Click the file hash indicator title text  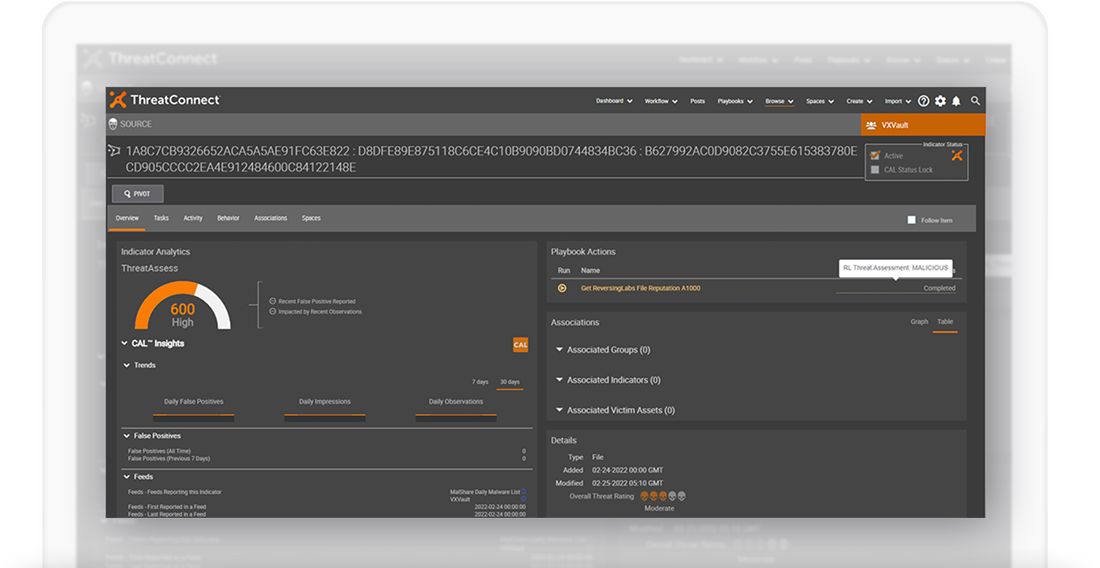pyautogui.click(x=491, y=159)
